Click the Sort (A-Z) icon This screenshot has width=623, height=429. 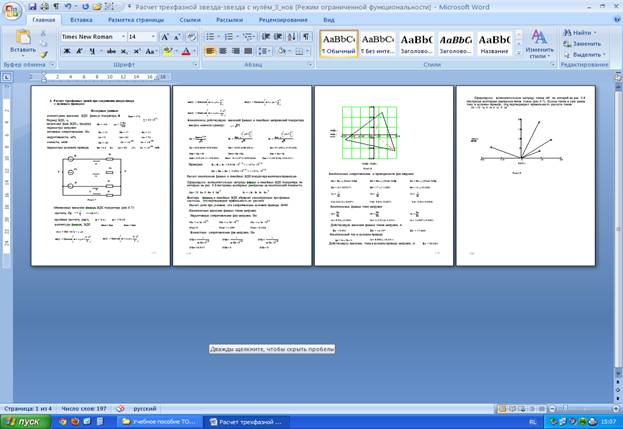point(292,37)
